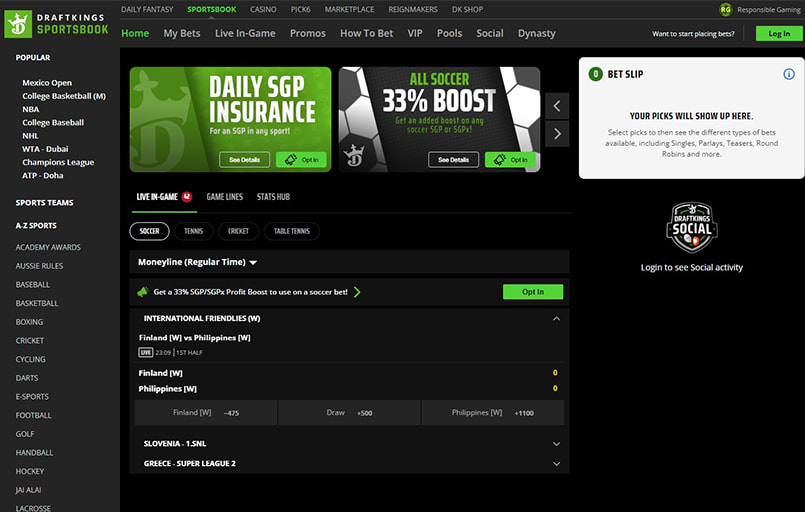This screenshot has height=512, width=805.
Task: Expand the Sports Teams sidebar section
Action: point(44,203)
